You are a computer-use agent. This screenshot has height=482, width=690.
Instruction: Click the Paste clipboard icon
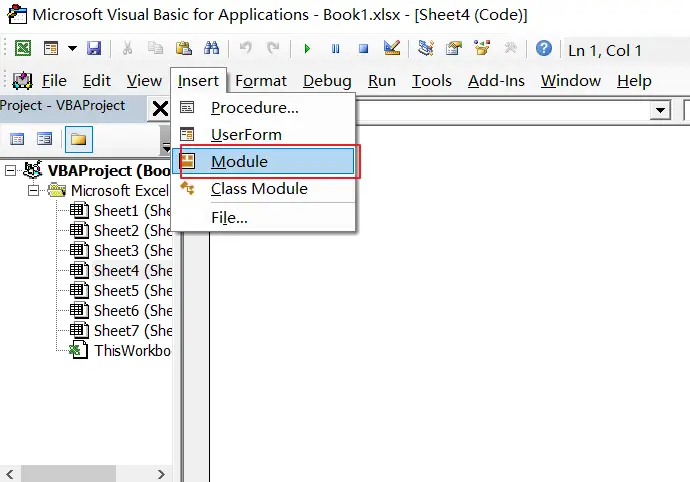[x=184, y=48]
